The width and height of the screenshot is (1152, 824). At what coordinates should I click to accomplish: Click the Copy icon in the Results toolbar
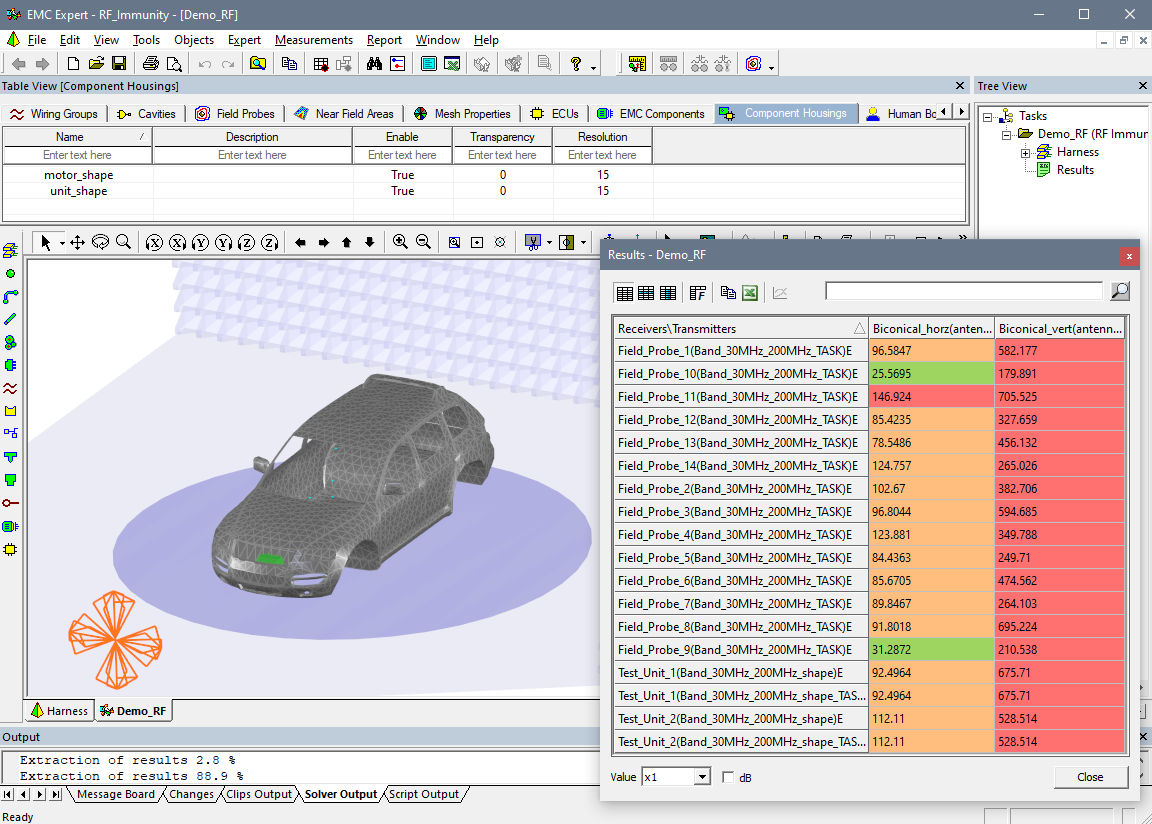click(x=728, y=292)
